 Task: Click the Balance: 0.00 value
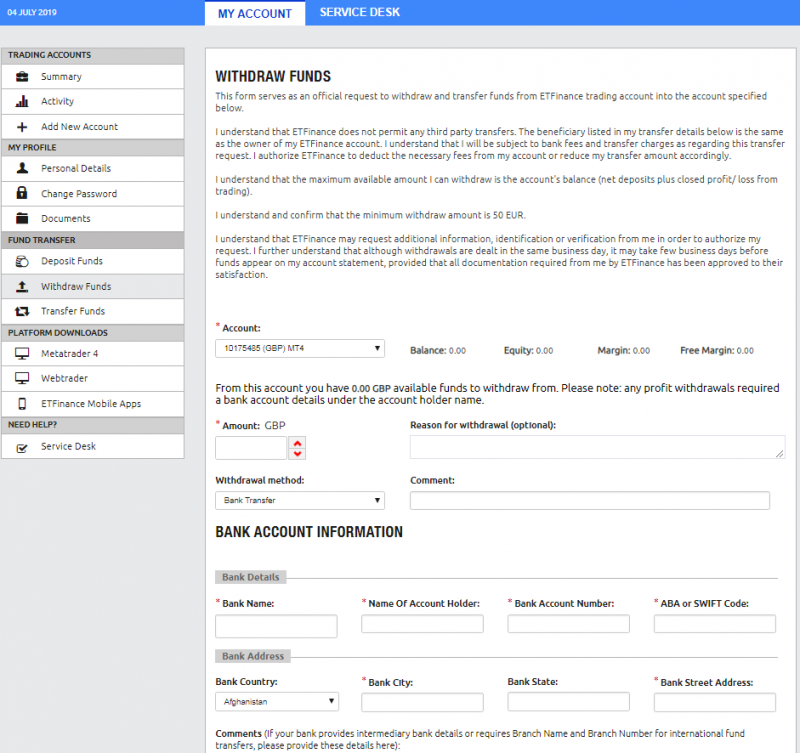click(438, 350)
